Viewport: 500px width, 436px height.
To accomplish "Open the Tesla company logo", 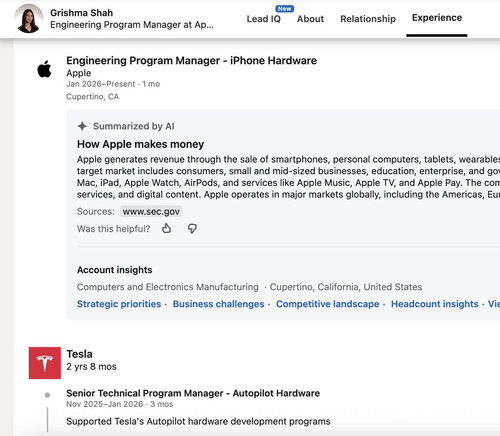I will 45,363.
